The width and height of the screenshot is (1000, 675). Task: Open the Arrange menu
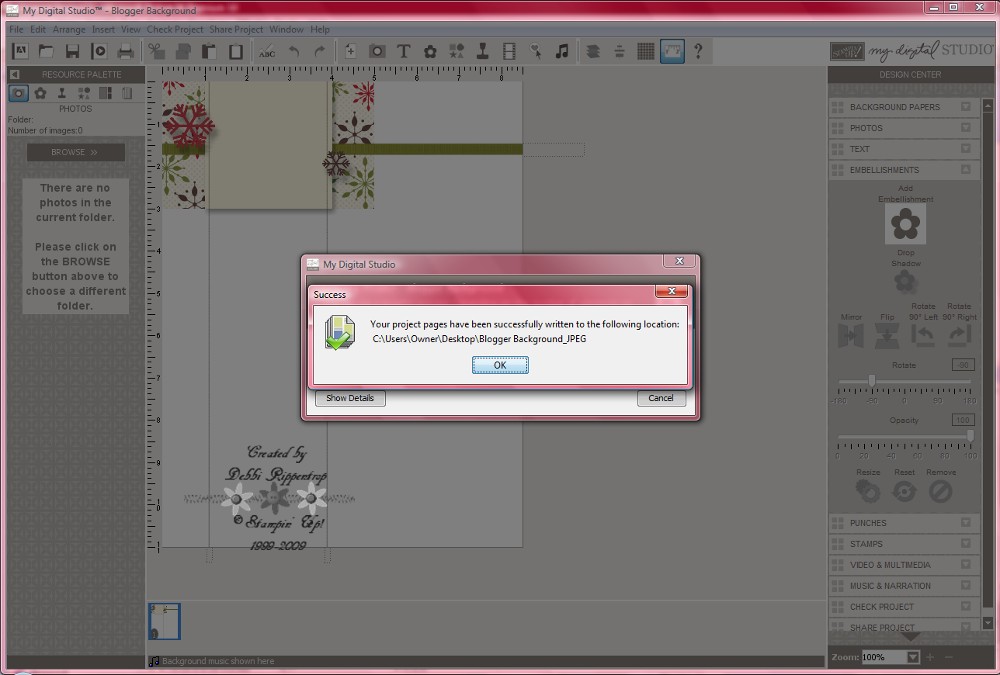(69, 29)
